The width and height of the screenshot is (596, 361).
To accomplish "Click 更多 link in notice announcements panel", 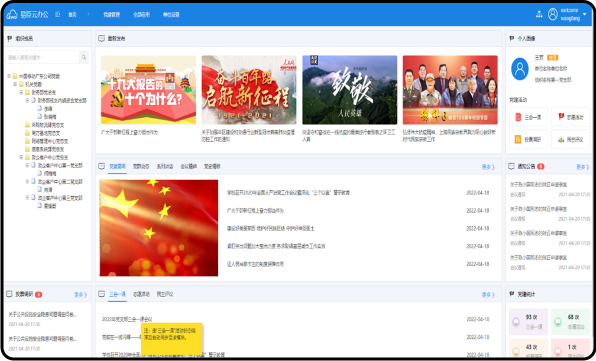I will tap(582, 166).
